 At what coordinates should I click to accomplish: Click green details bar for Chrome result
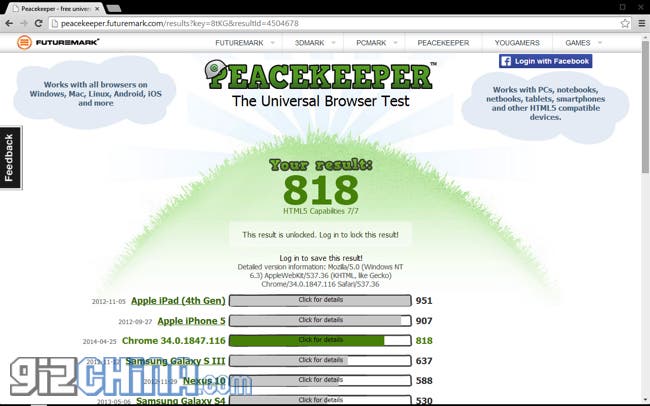320,340
